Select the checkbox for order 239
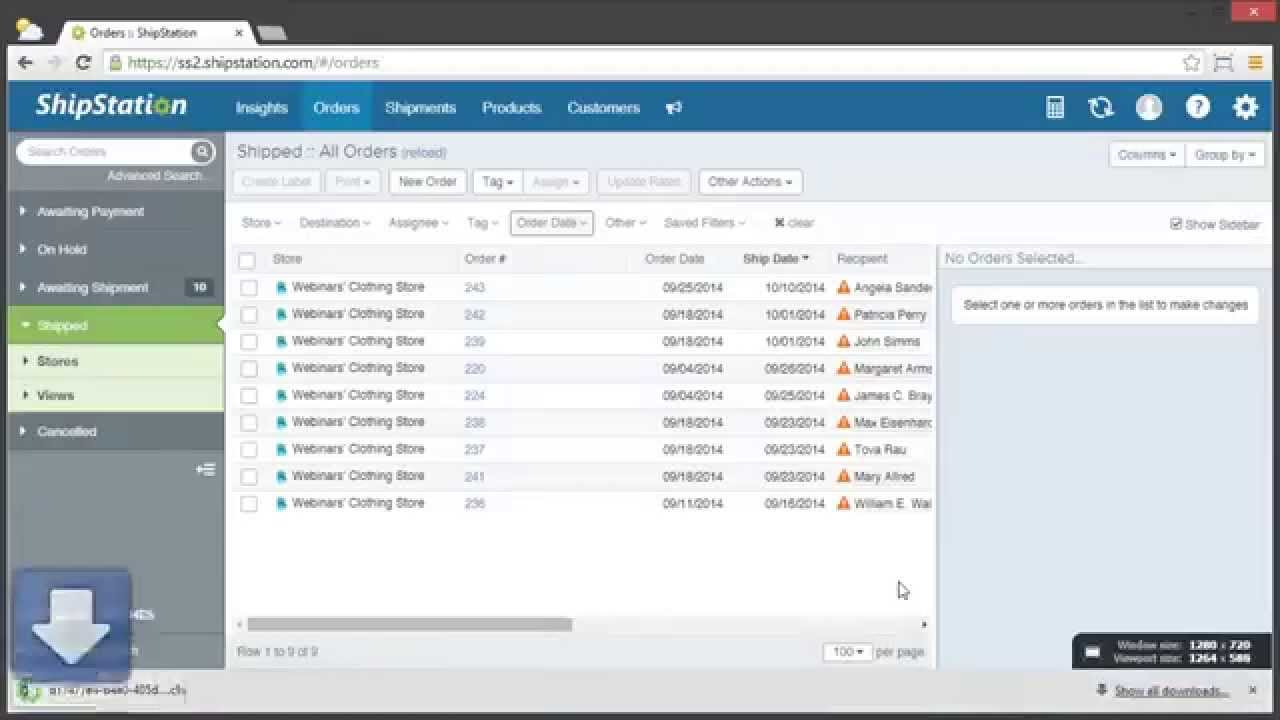 coord(248,342)
